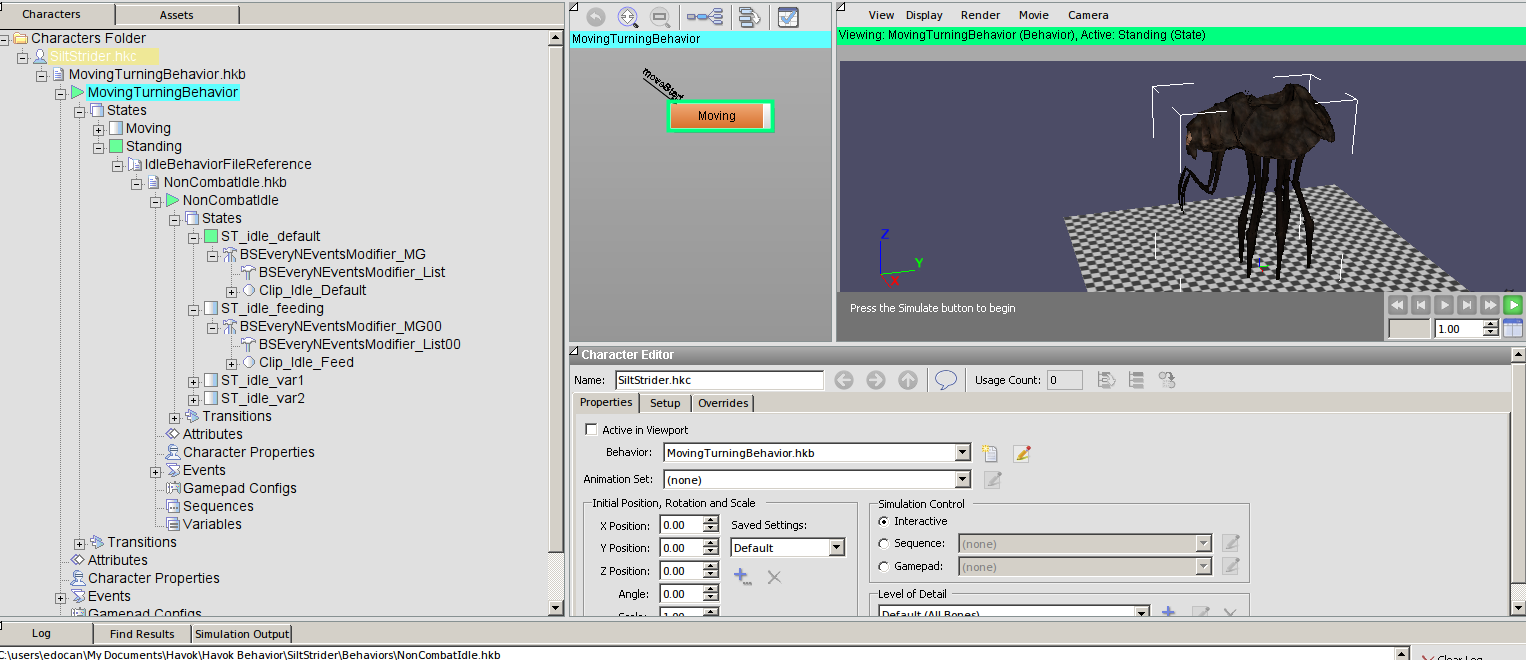Click the zoom-to-fit magnifier icon
This screenshot has width=1526, height=660.
point(628,17)
